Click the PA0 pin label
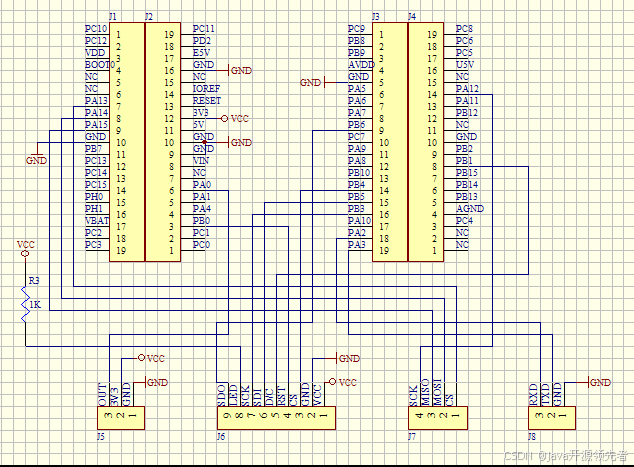Screen dimensions: 634x467 click(202, 184)
